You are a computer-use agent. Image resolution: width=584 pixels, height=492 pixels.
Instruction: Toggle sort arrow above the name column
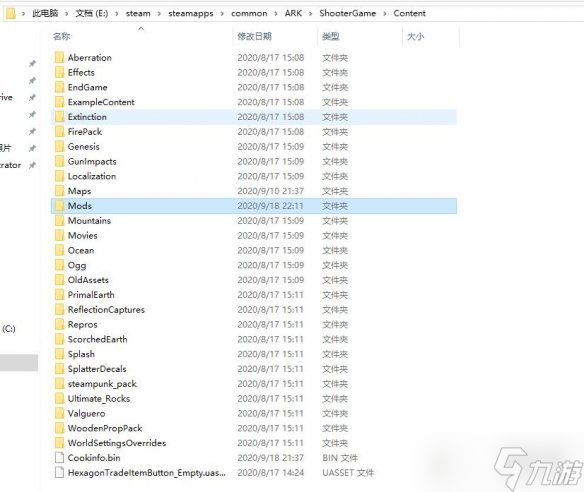[x=141, y=28]
